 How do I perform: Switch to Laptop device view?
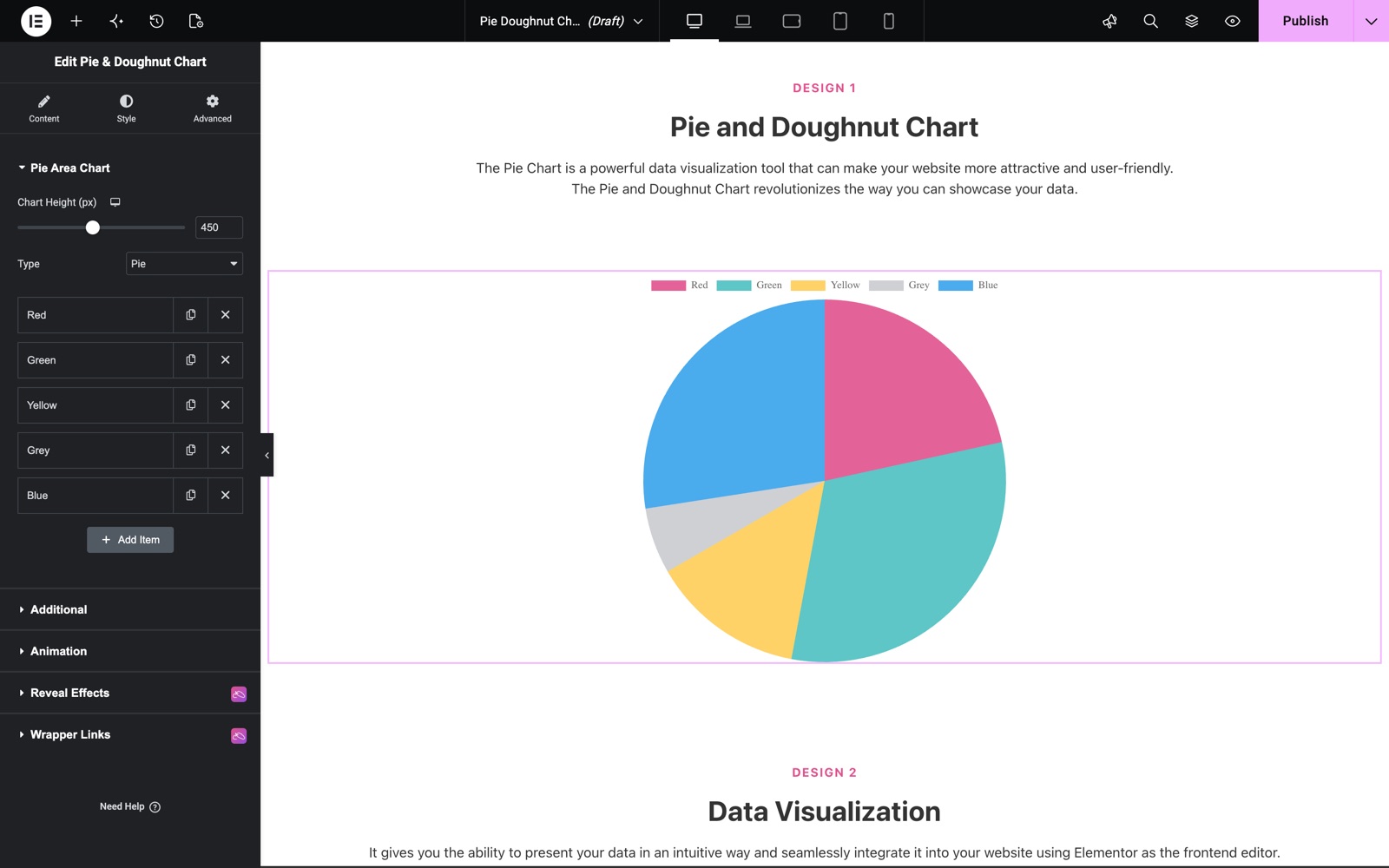pyautogui.click(x=743, y=21)
